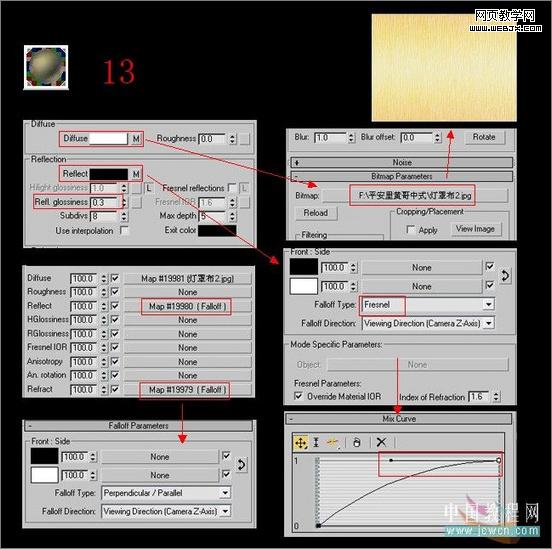Select the Scale Point tool in Mix Curve
This screenshot has height=549, width=552.
(316, 442)
